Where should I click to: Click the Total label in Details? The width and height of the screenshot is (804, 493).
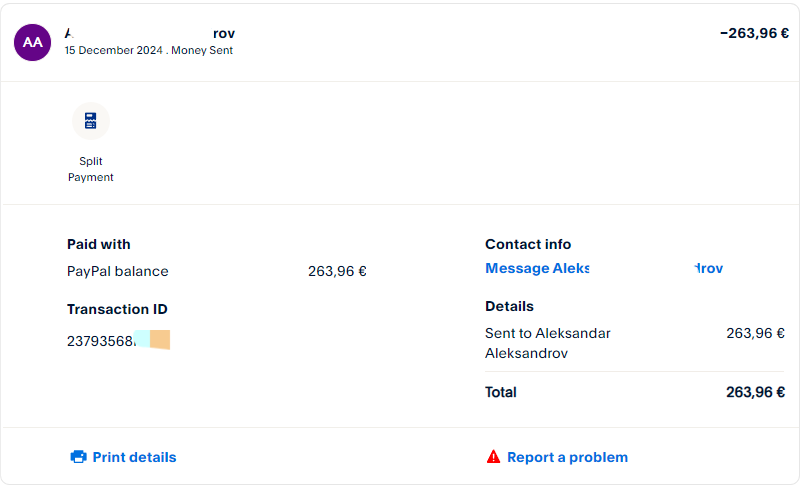click(x=501, y=392)
